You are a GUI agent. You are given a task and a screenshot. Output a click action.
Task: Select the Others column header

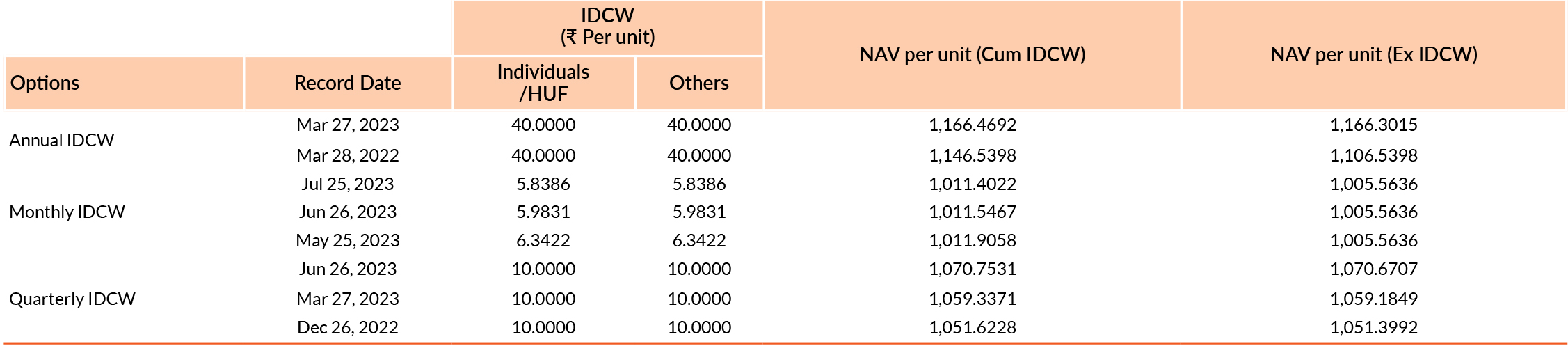point(698,83)
